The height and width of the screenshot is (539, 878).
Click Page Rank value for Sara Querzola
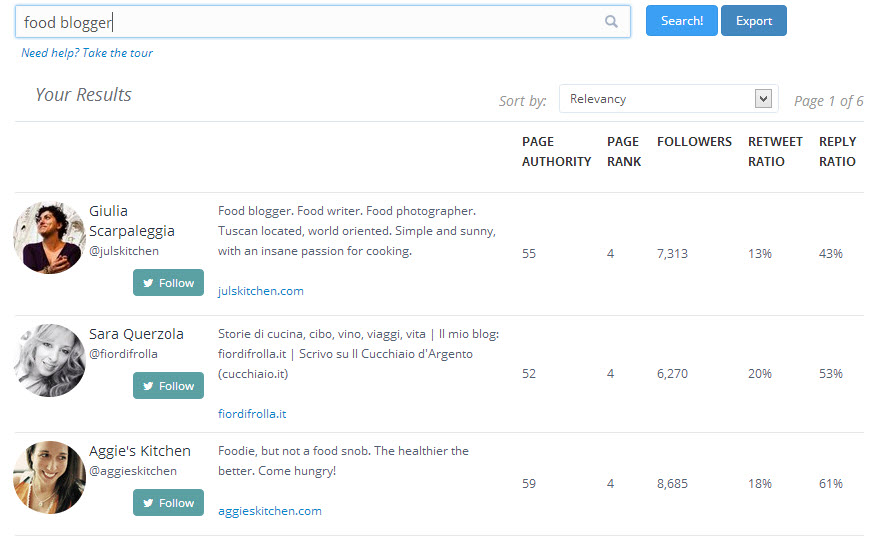click(610, 374)
